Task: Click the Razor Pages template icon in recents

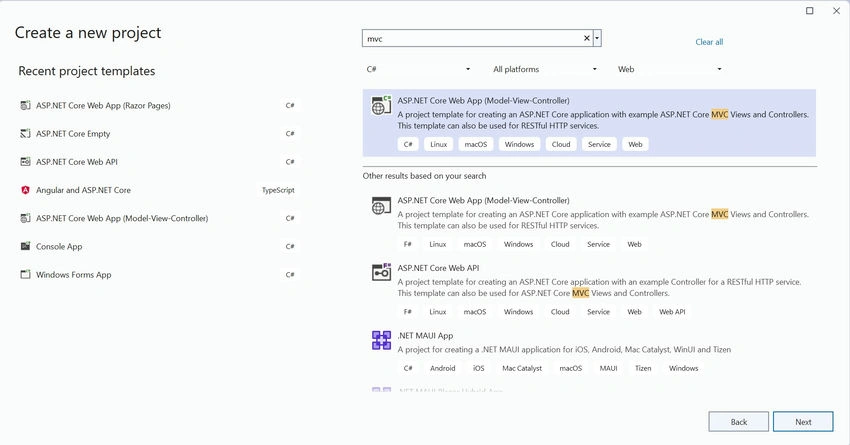Action: point(25,105)
